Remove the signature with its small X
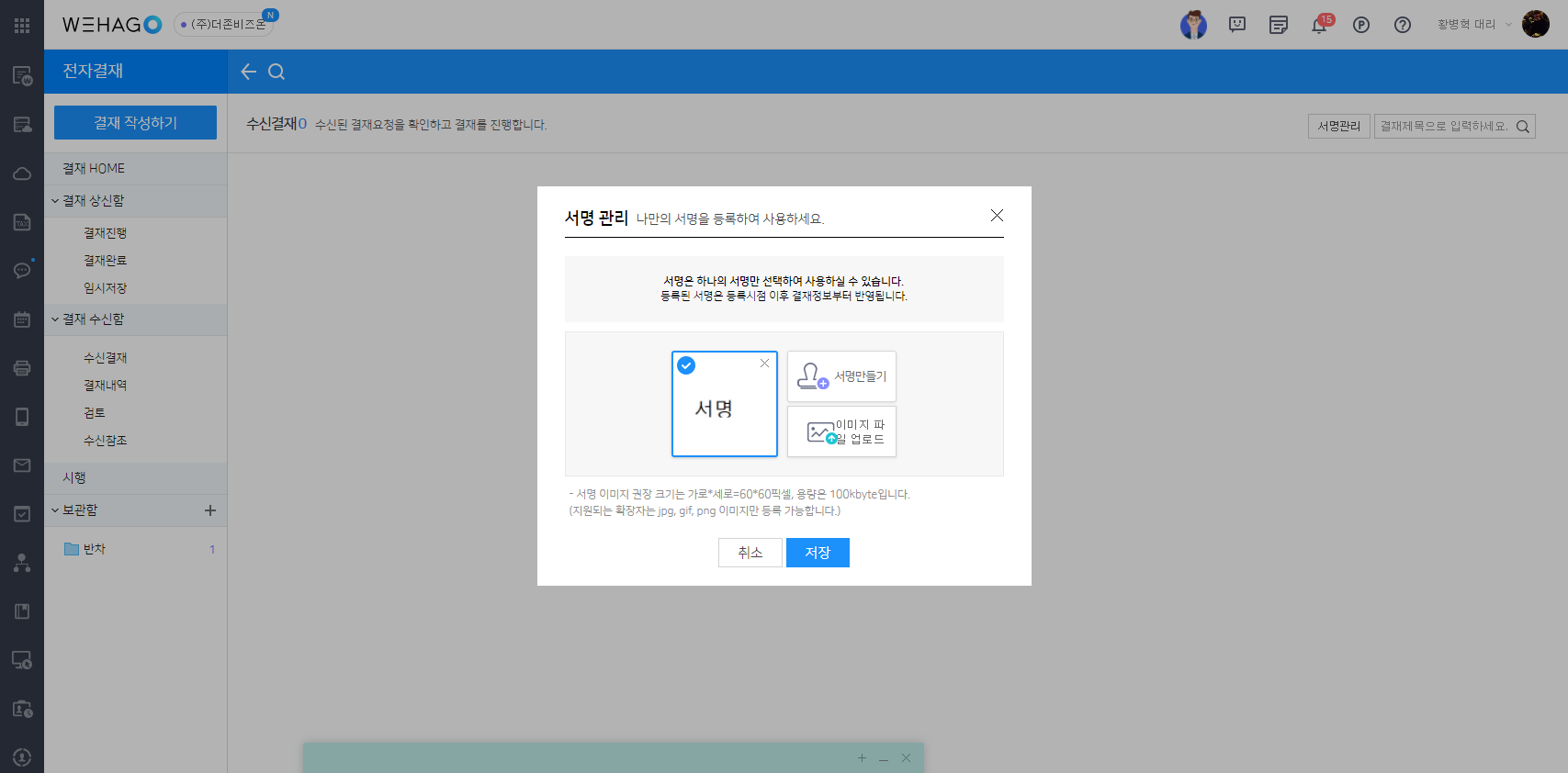The image size is (1568, 773). coord(764,364)
